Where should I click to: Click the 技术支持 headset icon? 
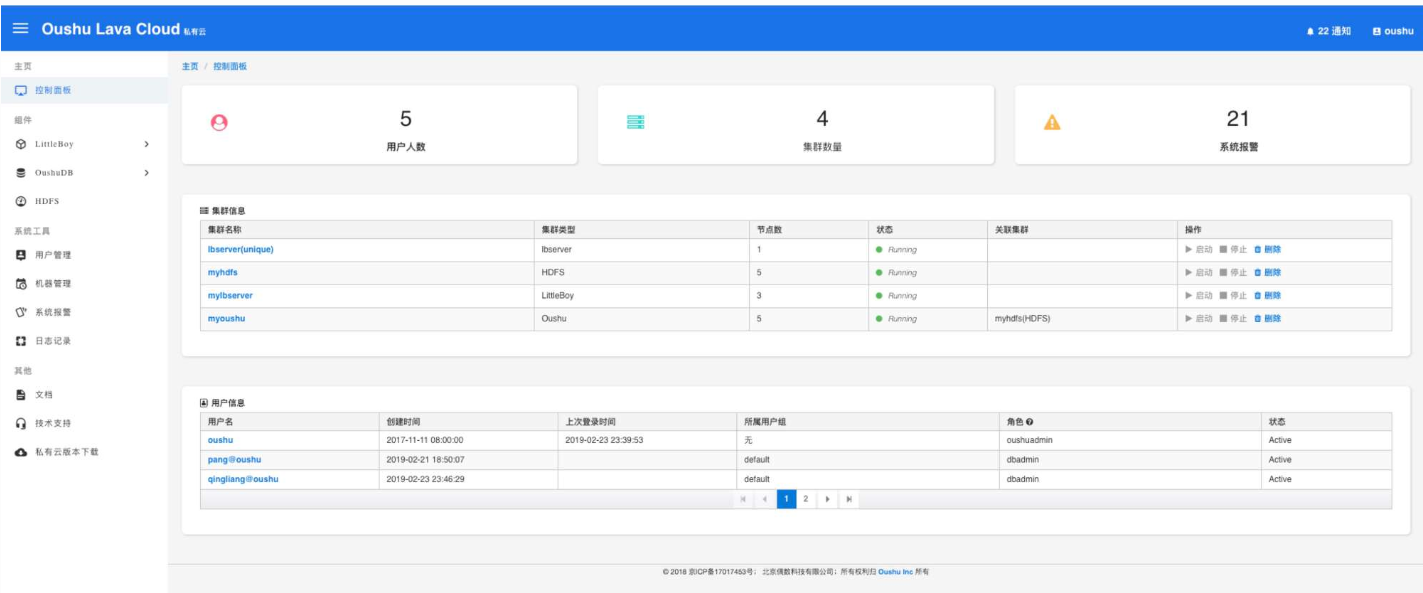pos(21,423)
